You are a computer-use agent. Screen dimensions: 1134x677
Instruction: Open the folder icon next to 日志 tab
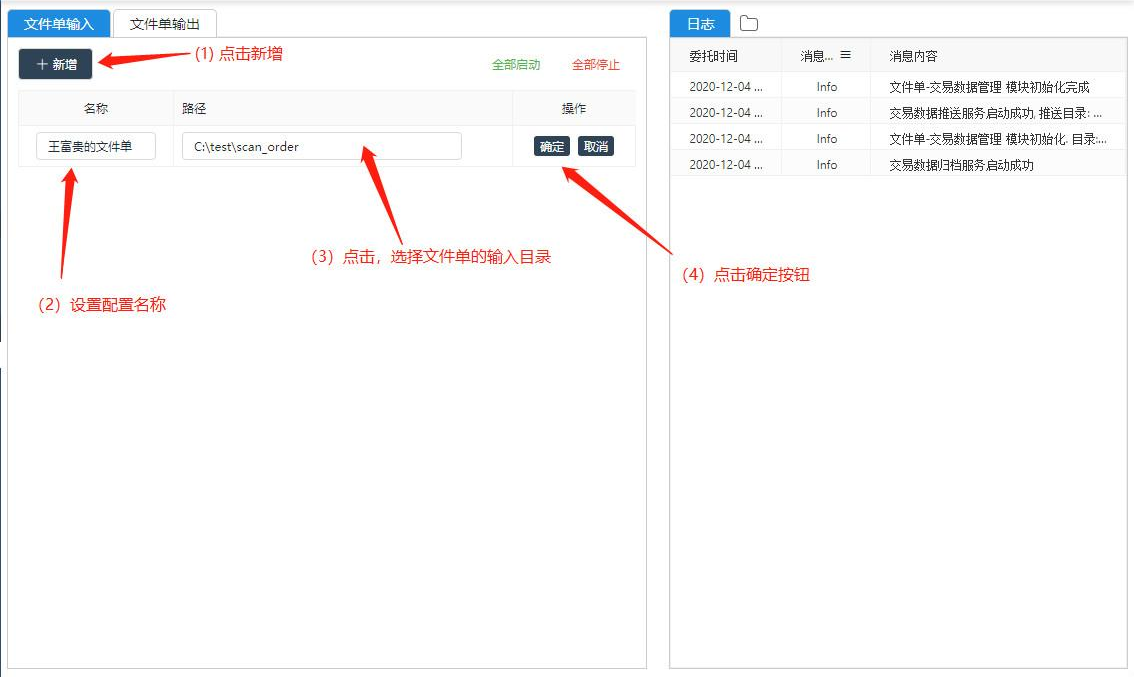coord(749,24)
